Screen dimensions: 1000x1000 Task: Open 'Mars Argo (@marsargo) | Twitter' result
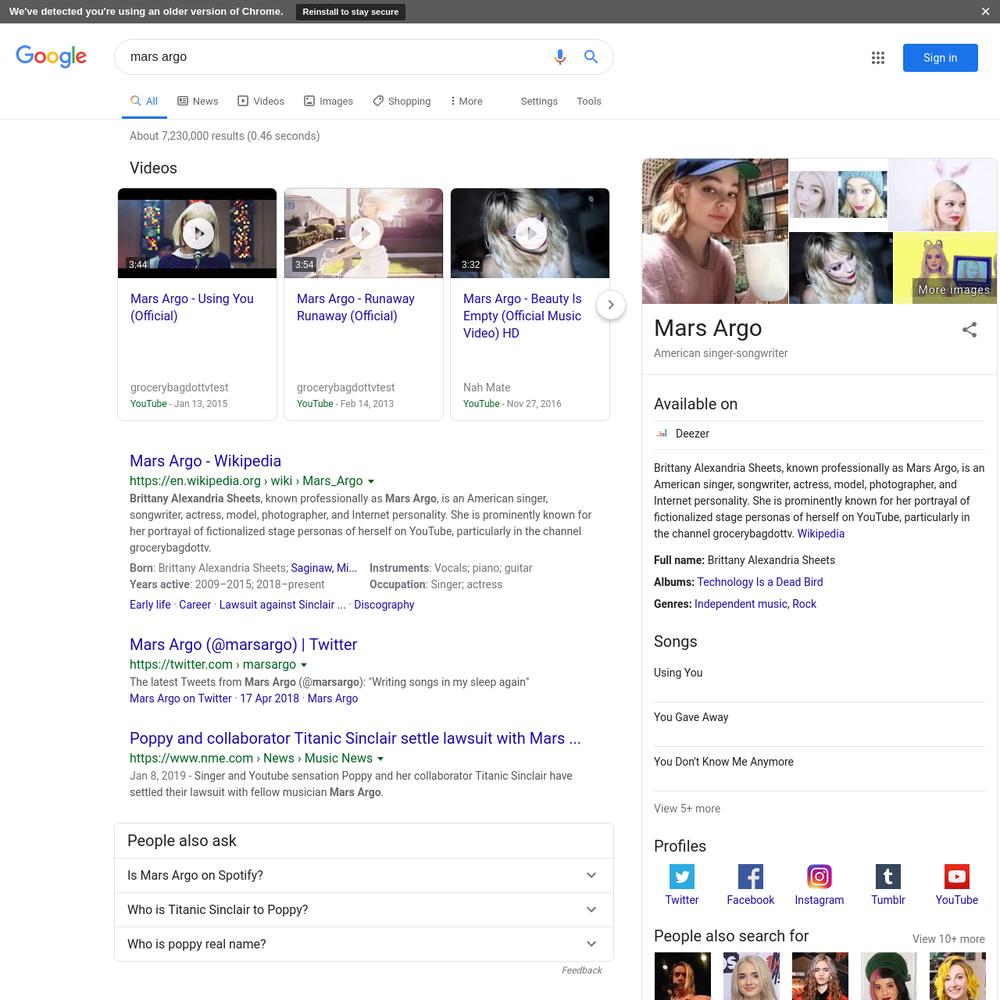(x=243, y=644)
